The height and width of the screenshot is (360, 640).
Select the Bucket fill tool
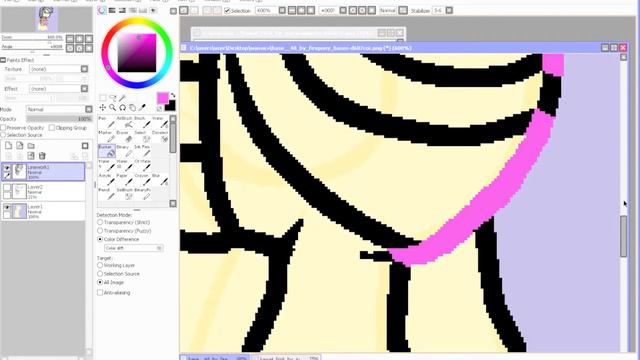coord(107,151)
